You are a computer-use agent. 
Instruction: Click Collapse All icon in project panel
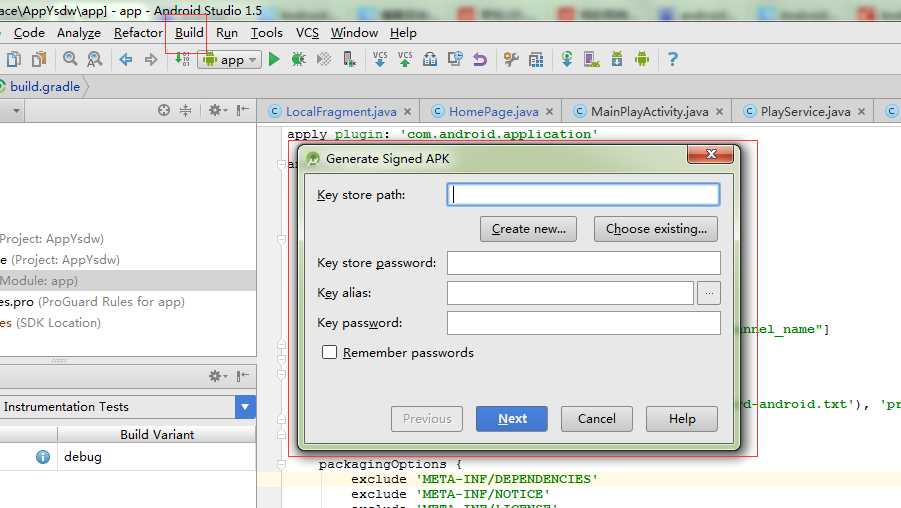pos(185,110)
